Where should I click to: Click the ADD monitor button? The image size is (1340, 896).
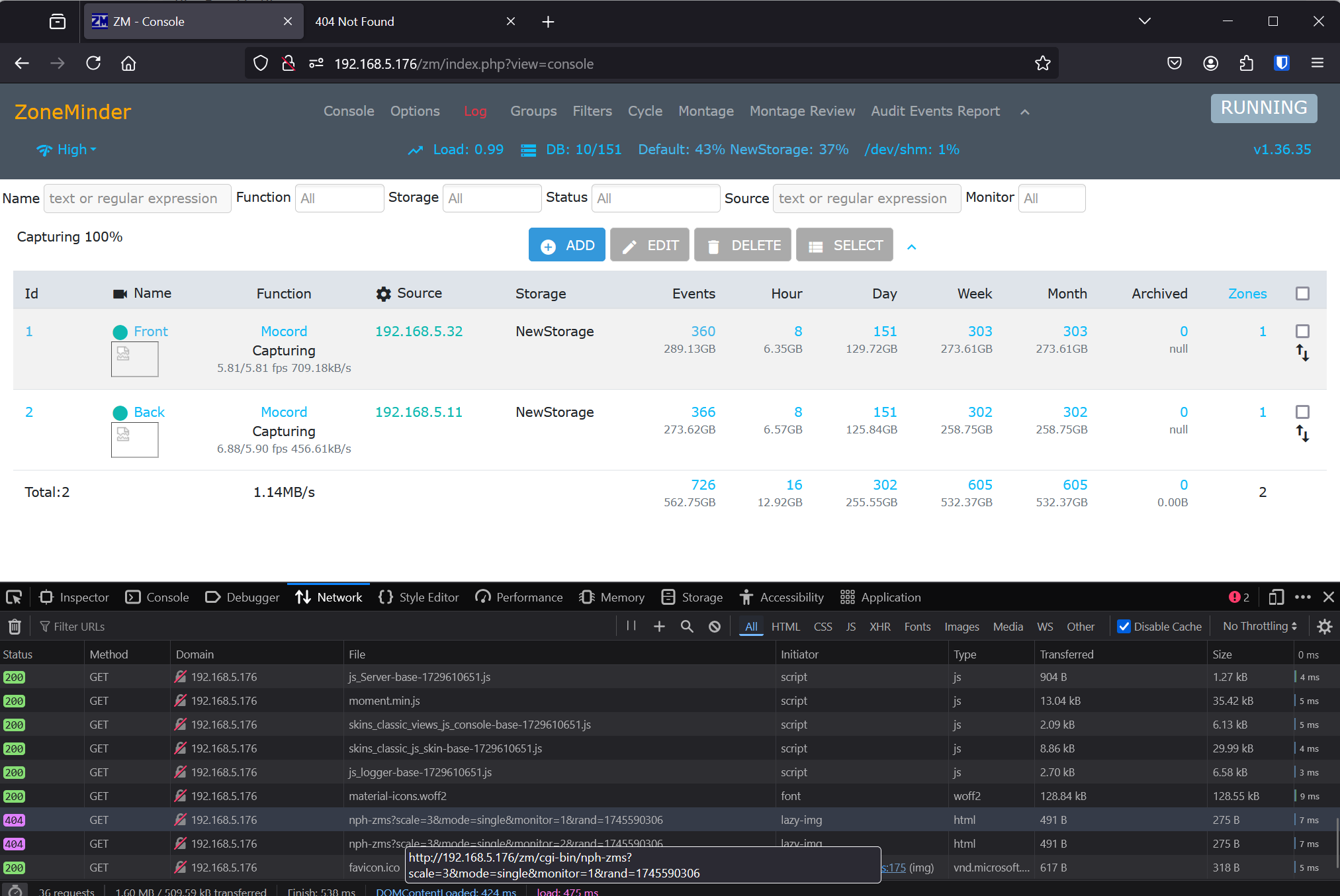567,245
